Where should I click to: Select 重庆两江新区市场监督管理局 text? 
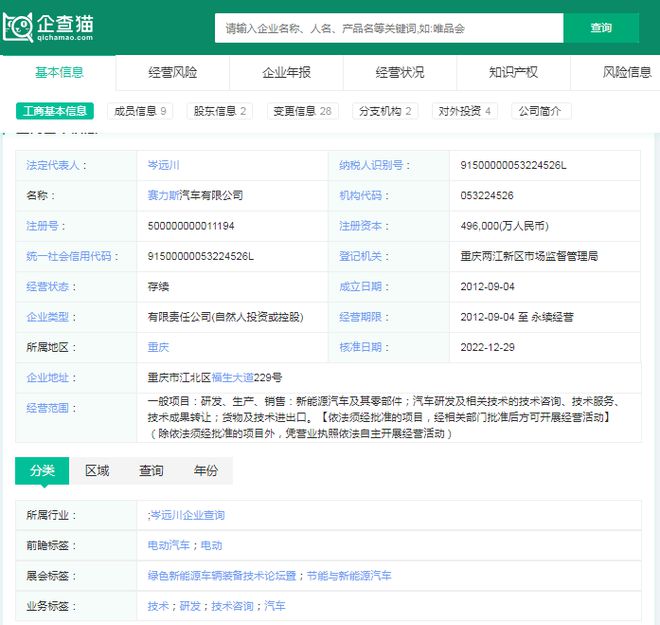click(529, 256)
